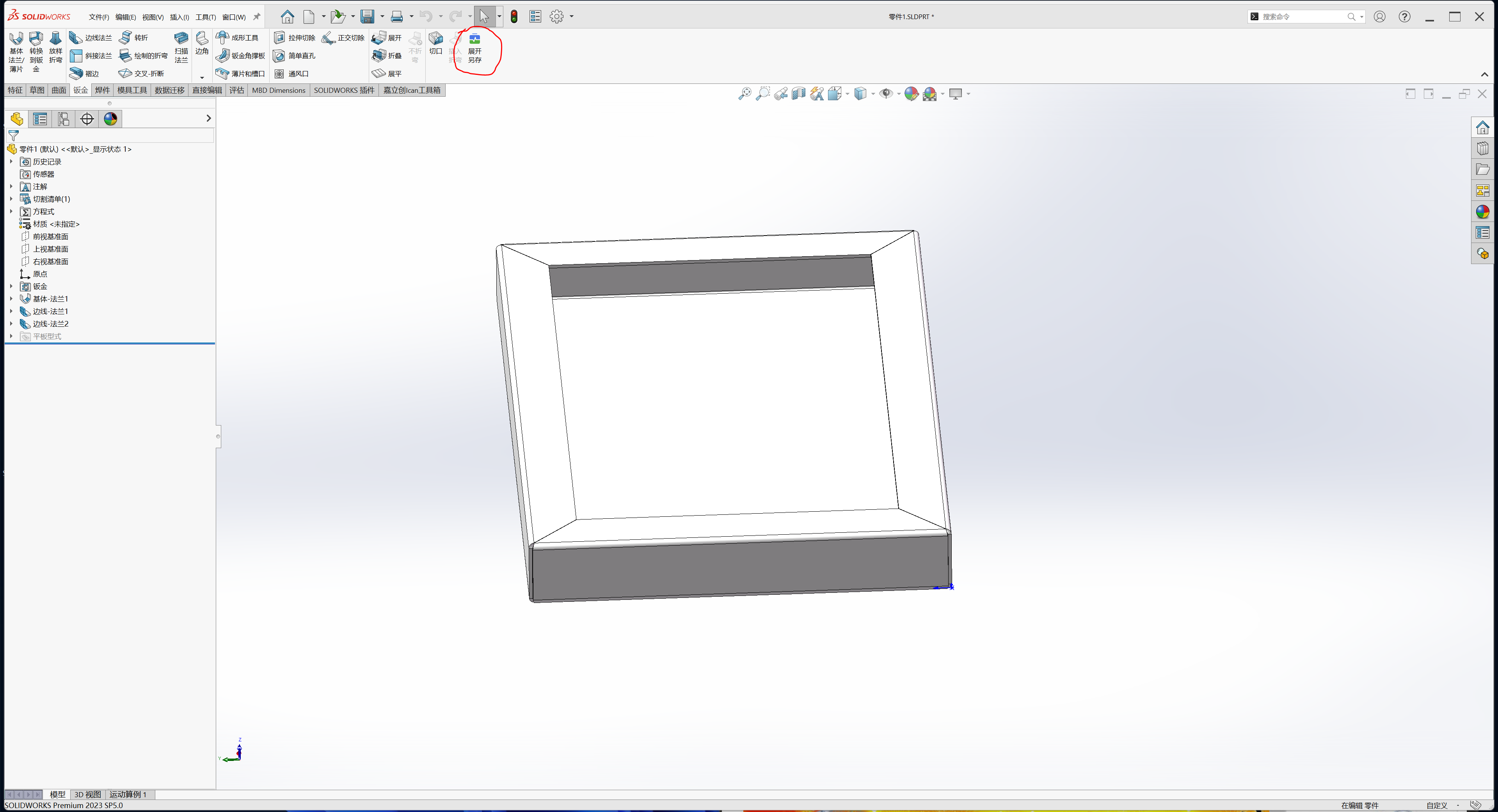Image resolution: width=1498 pixels, height=812 pixels.
Task: Flatten the part with 展平
Action: (387, 74)
